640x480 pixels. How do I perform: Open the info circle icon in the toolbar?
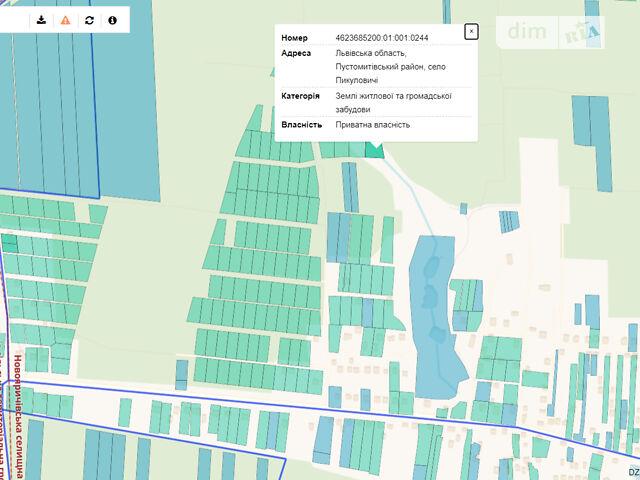[x=112, y=20]
